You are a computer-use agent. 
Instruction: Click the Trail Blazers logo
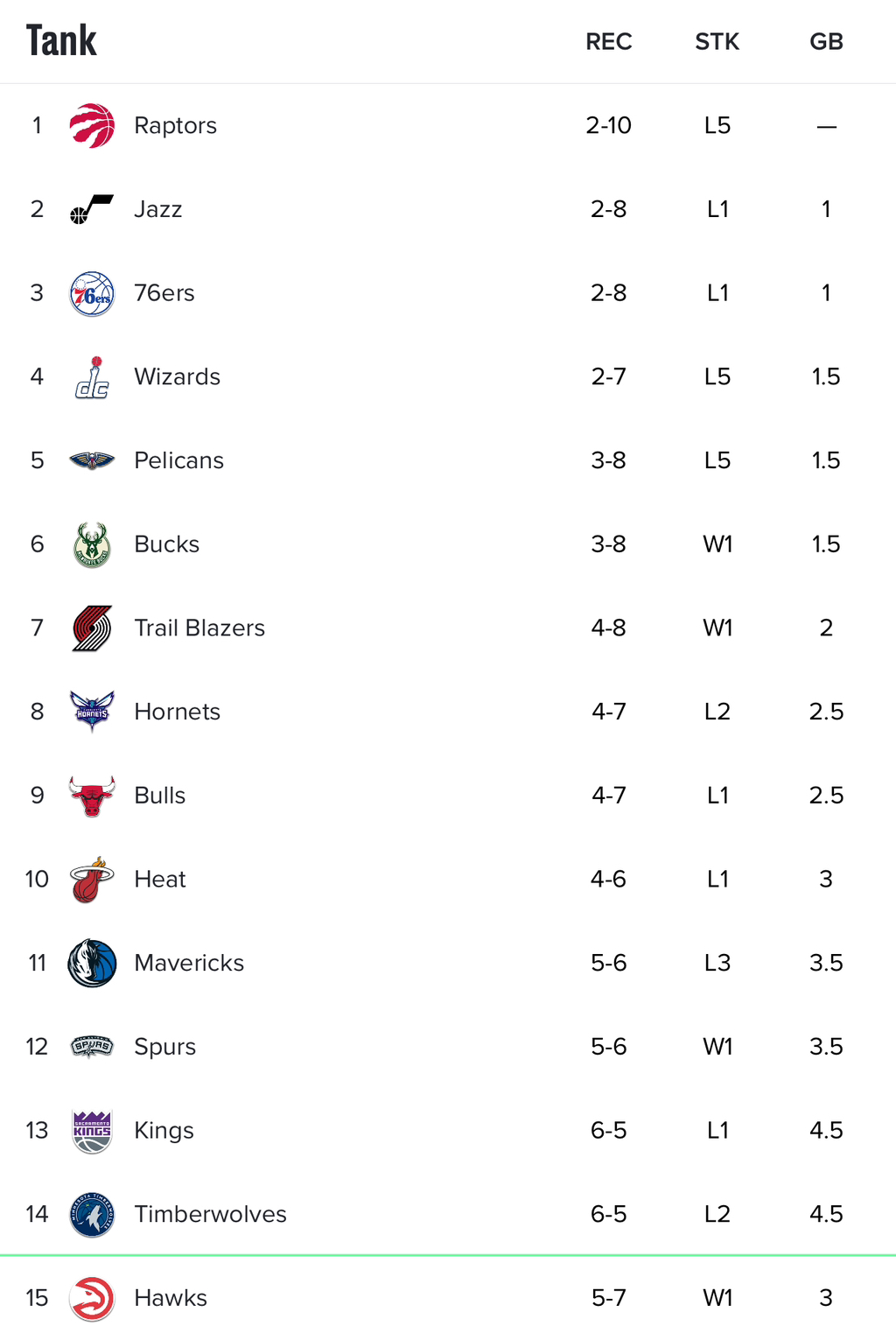coord(92,628)
